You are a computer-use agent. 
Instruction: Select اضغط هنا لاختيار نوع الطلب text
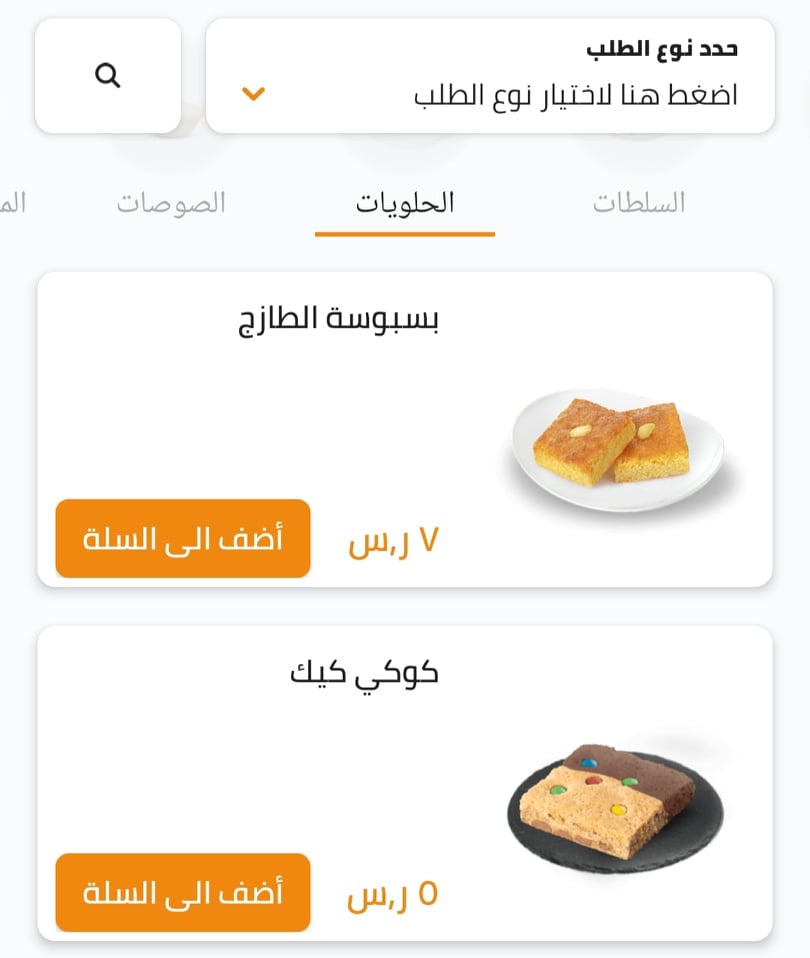coord(575,95)
